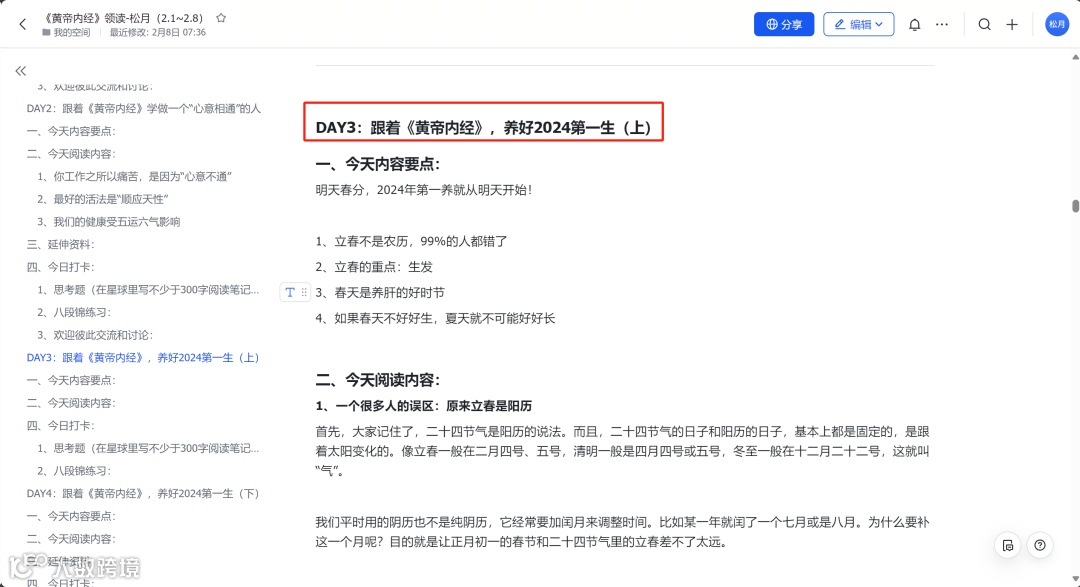1080x587 pixels.
Task: Open 四、今日打卡 under the DAY2 outline
Action: pyautogui.click(x=61, y=267)
